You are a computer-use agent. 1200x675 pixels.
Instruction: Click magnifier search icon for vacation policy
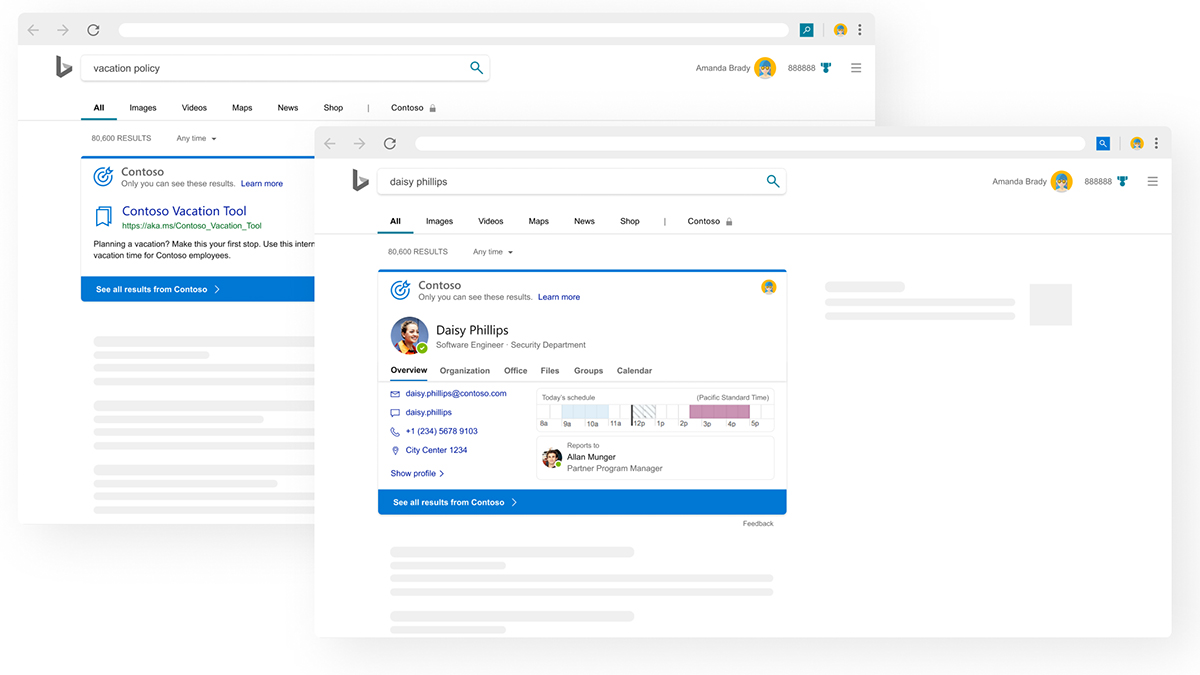click(x=477, y=68)
